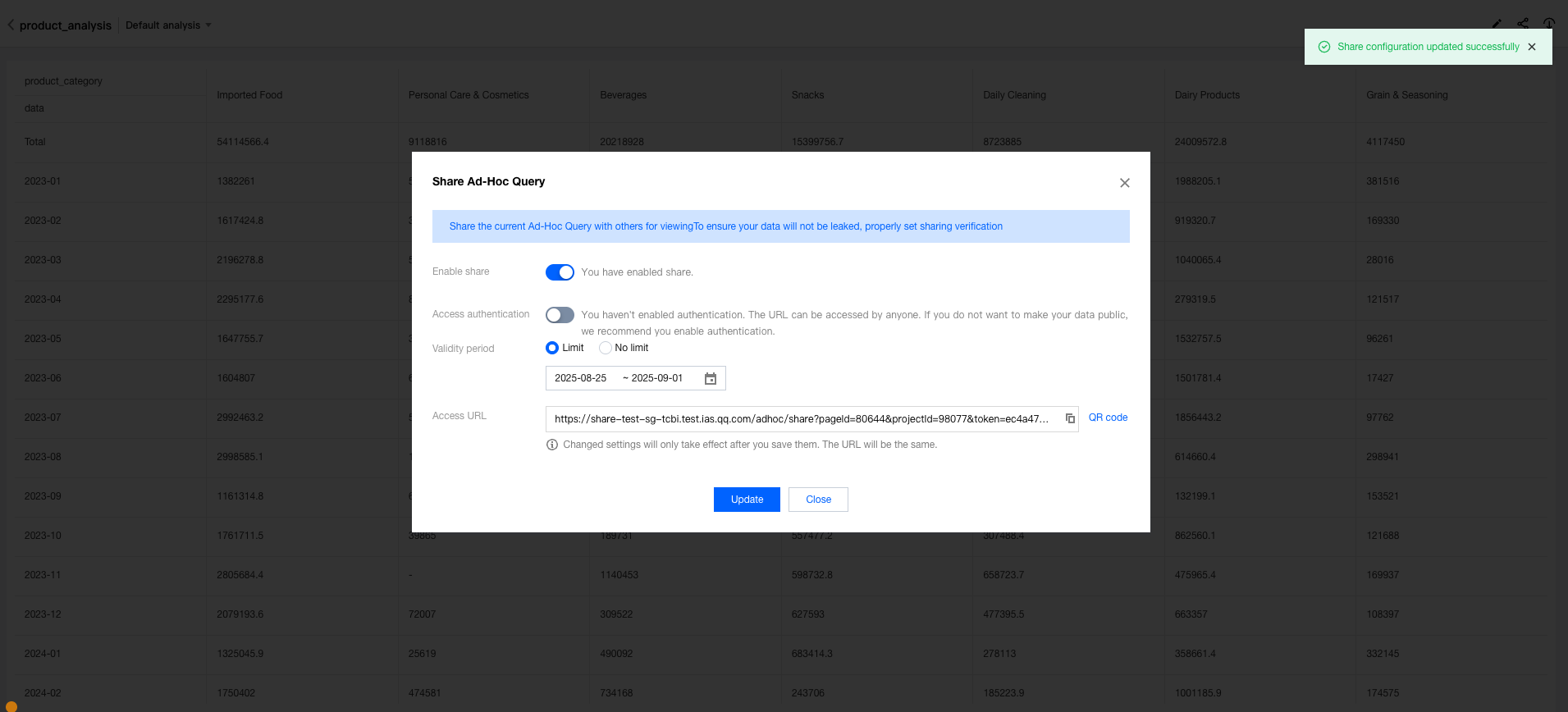Click the cell value 298941
The image size is (1568, 712).
[1383, 457]
